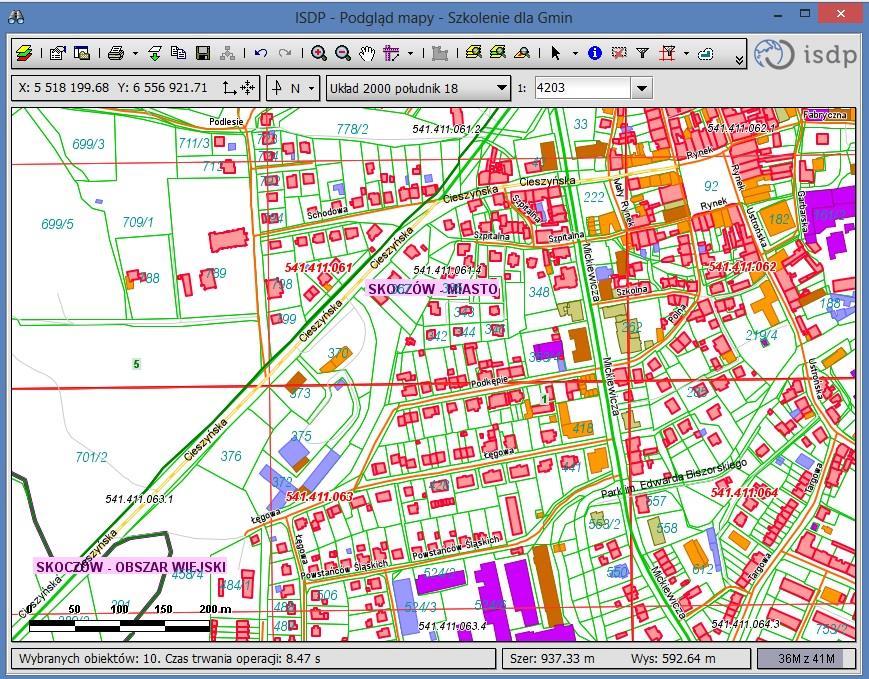Click the center-on-coordinates crosshair icon

pos(247,88)
